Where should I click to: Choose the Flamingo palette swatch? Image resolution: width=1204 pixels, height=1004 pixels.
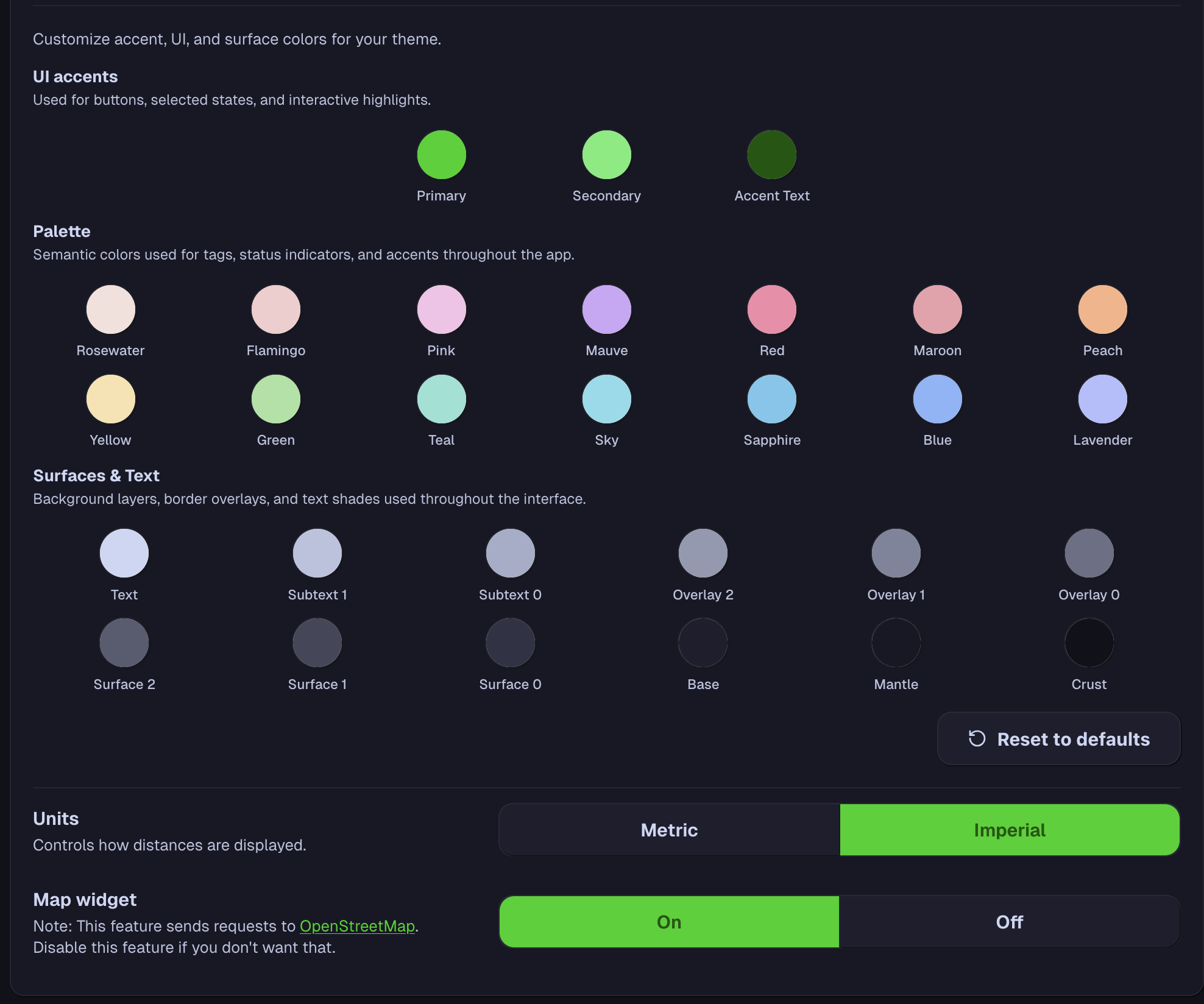tap(275, 309)
